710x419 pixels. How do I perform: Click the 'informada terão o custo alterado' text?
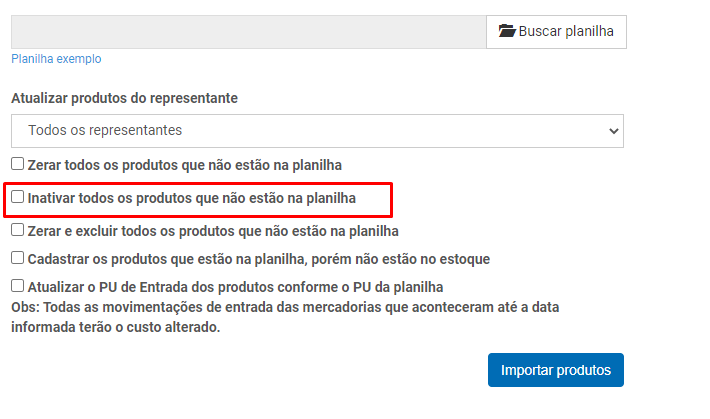(x=115, y=327)
